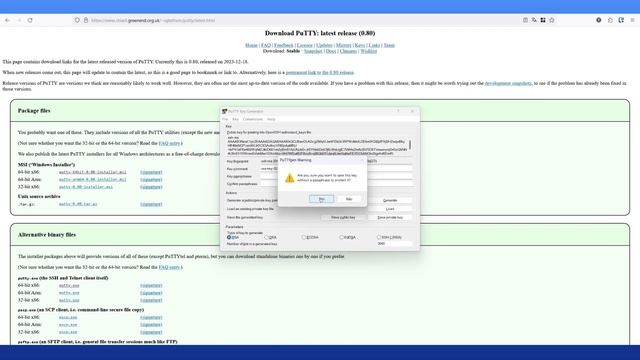Image resolution: width=640 pixels, height=360 pixels.
Task: Click the browser address bar URL
Action: coord(153,20)
